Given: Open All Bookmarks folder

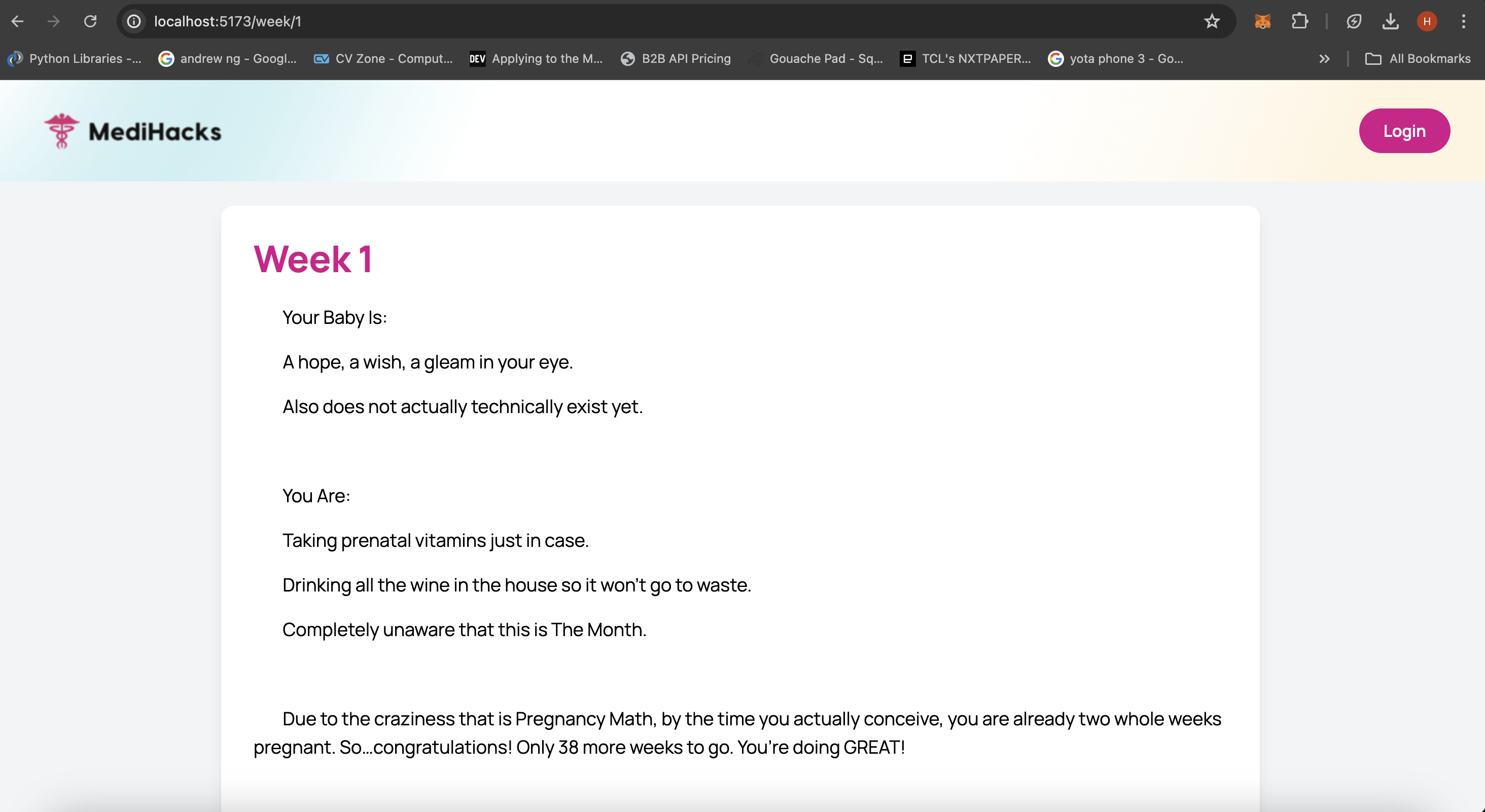Looking at the screenshot, I should point(1418,58).
